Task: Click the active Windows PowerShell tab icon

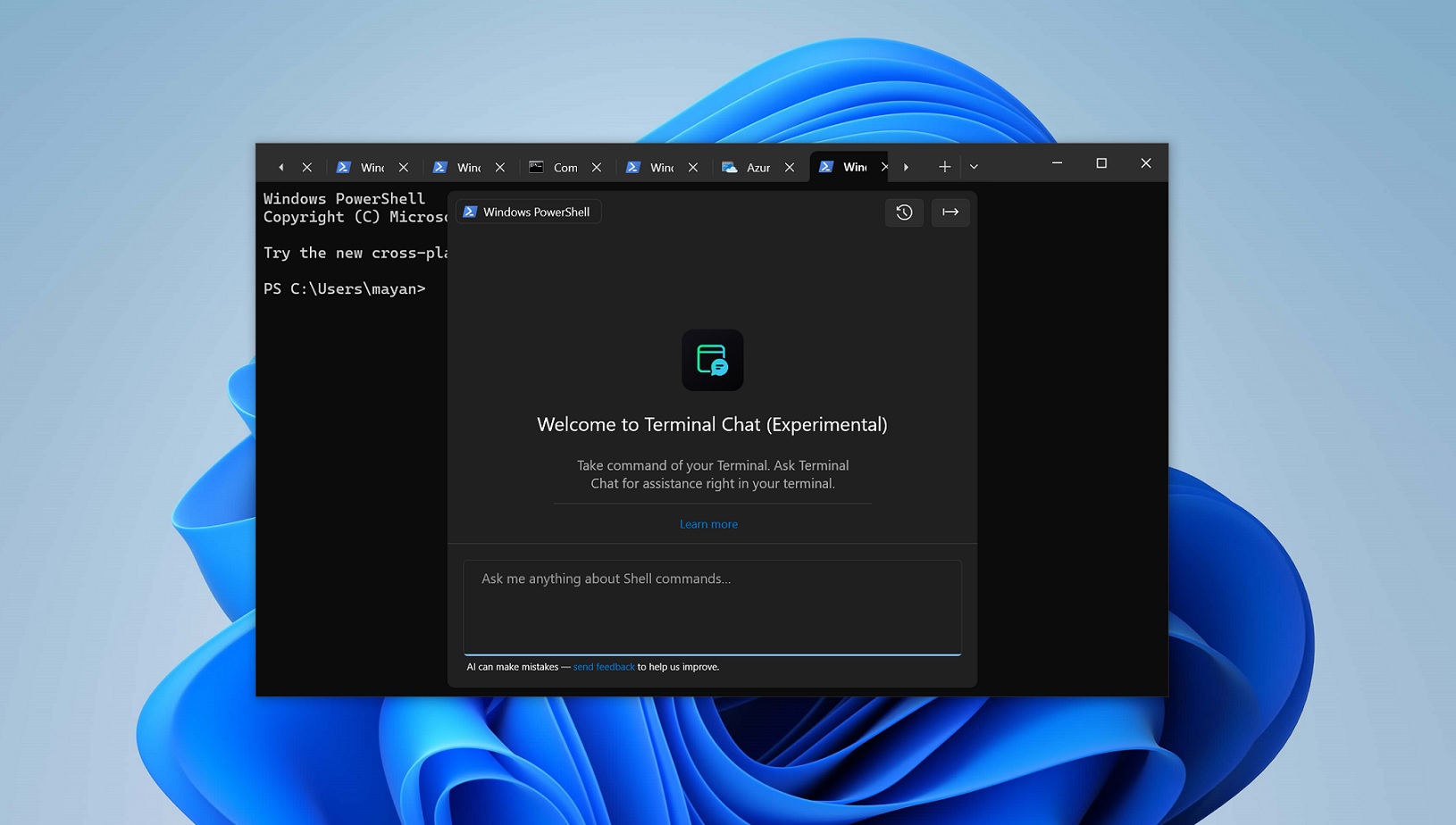Action: click(827, 167)
